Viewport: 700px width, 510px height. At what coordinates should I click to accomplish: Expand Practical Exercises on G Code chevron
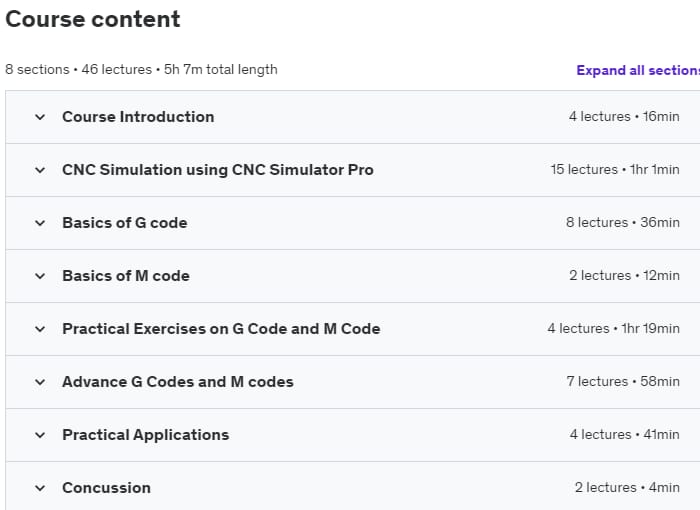[x=40, y=329]
